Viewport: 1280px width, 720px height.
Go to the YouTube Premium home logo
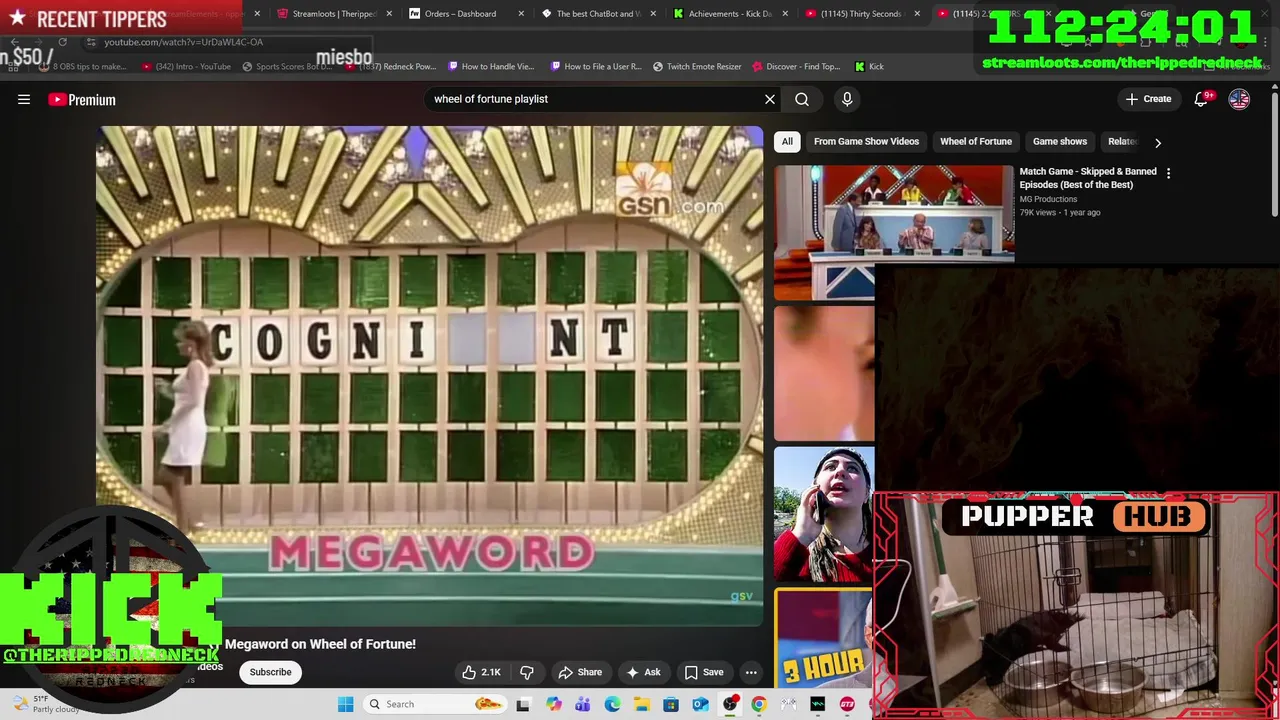(x=82, y=99)
